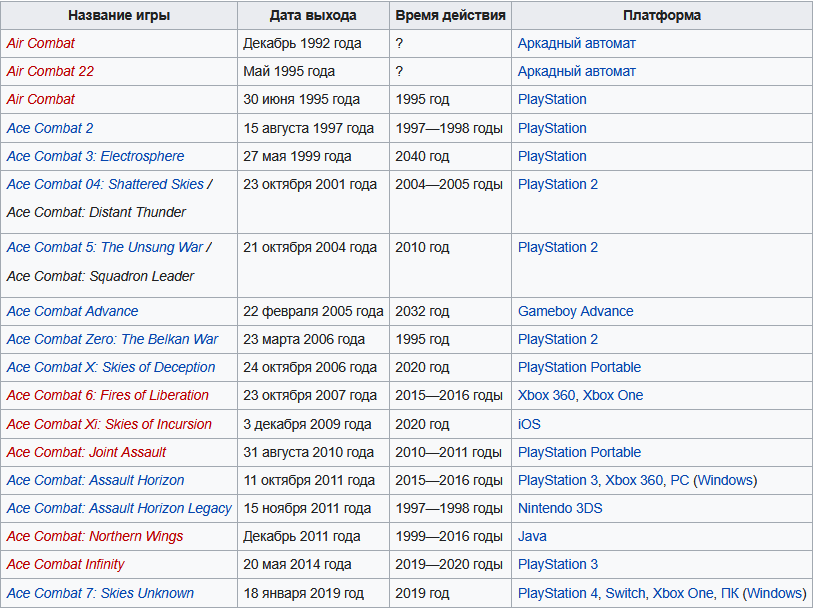This screenshot has width=825, height=612.
Task: Click the Платформа column header
Action: pyautogui.click(x=662, y=15)
